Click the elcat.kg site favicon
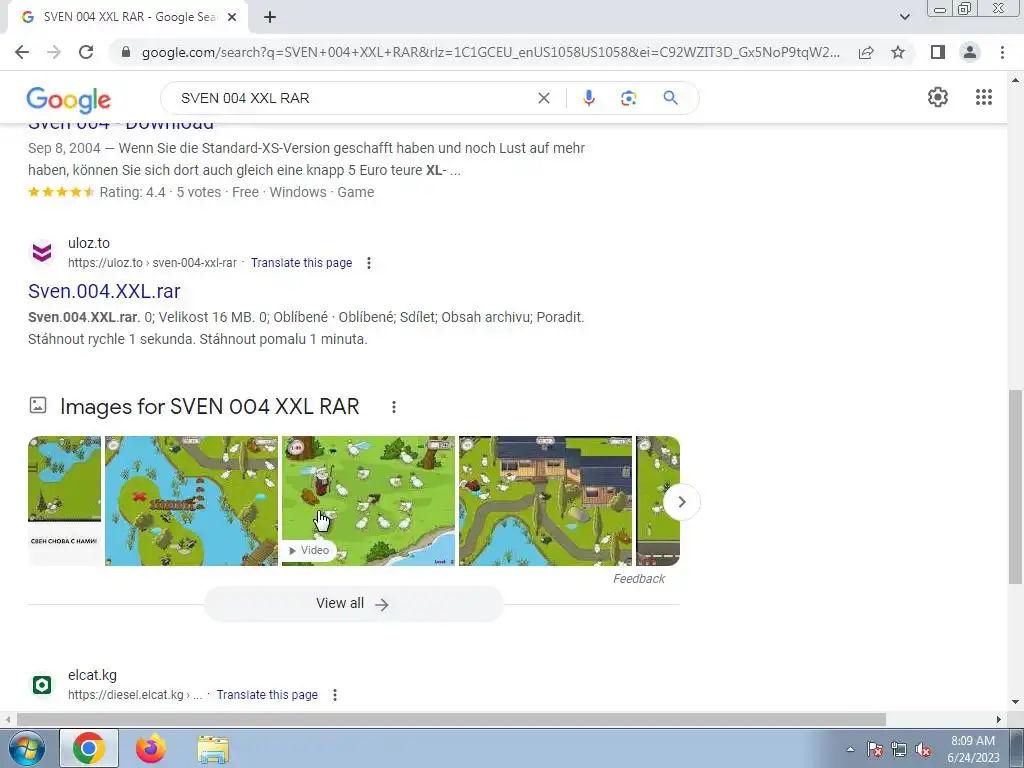The height and width of the screenshot is (768, 1024). 42,684
